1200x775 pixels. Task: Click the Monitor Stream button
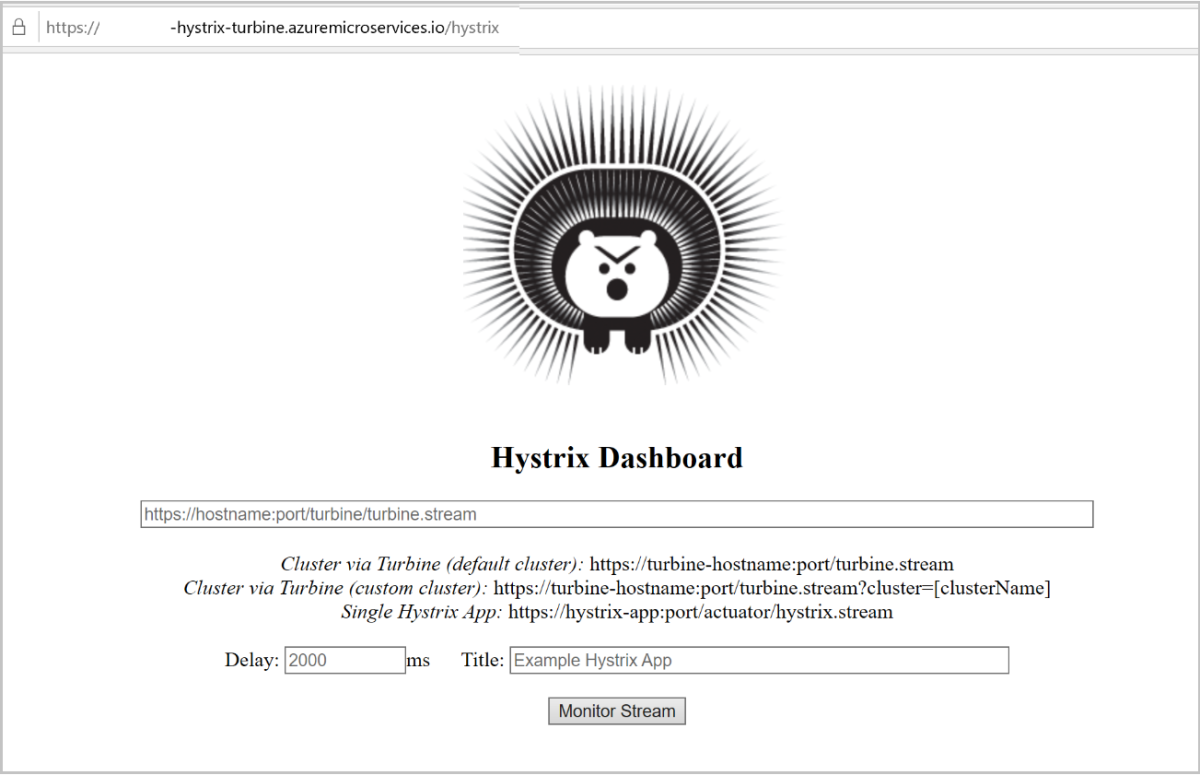[x=617, y=711]
